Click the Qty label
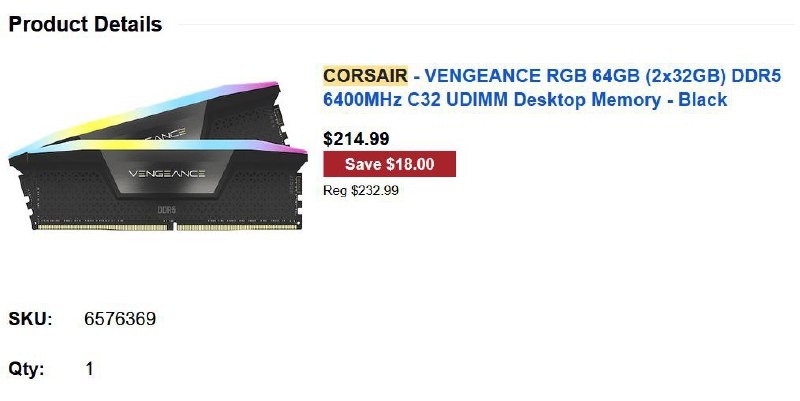The width and height of the screenshot is (800, 401). point(27,369)
